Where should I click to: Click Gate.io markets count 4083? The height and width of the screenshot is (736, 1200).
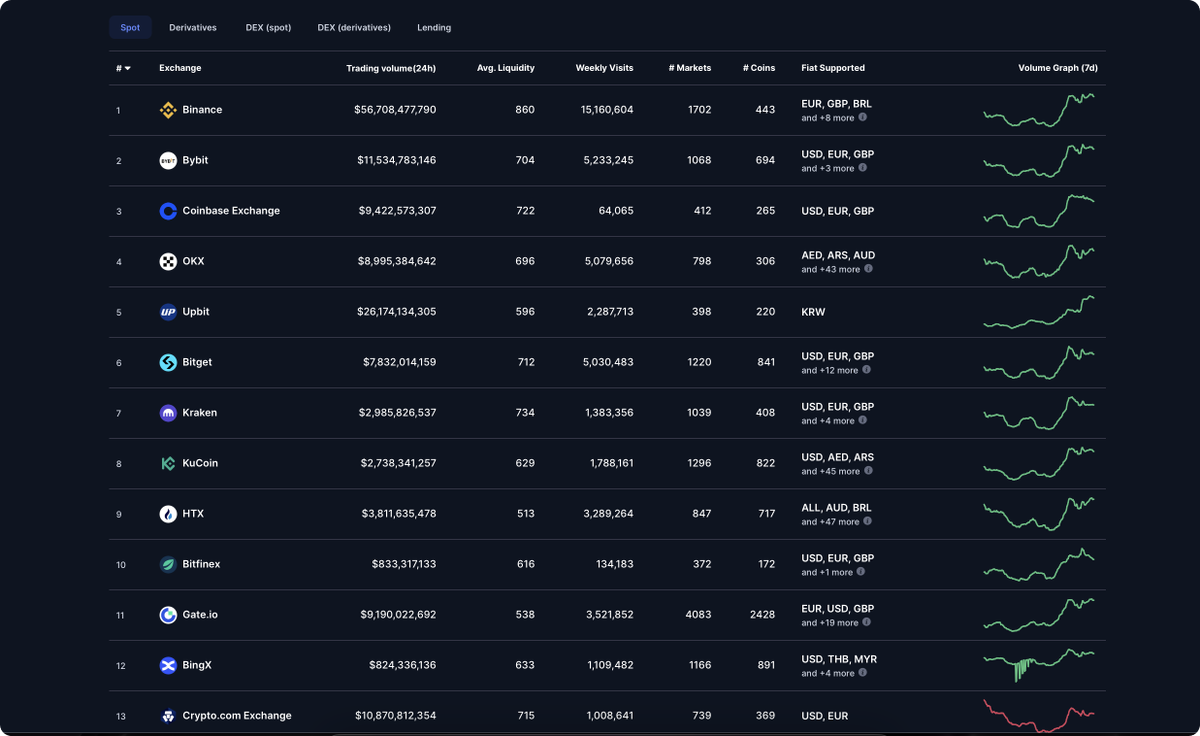tap(698, 615)
